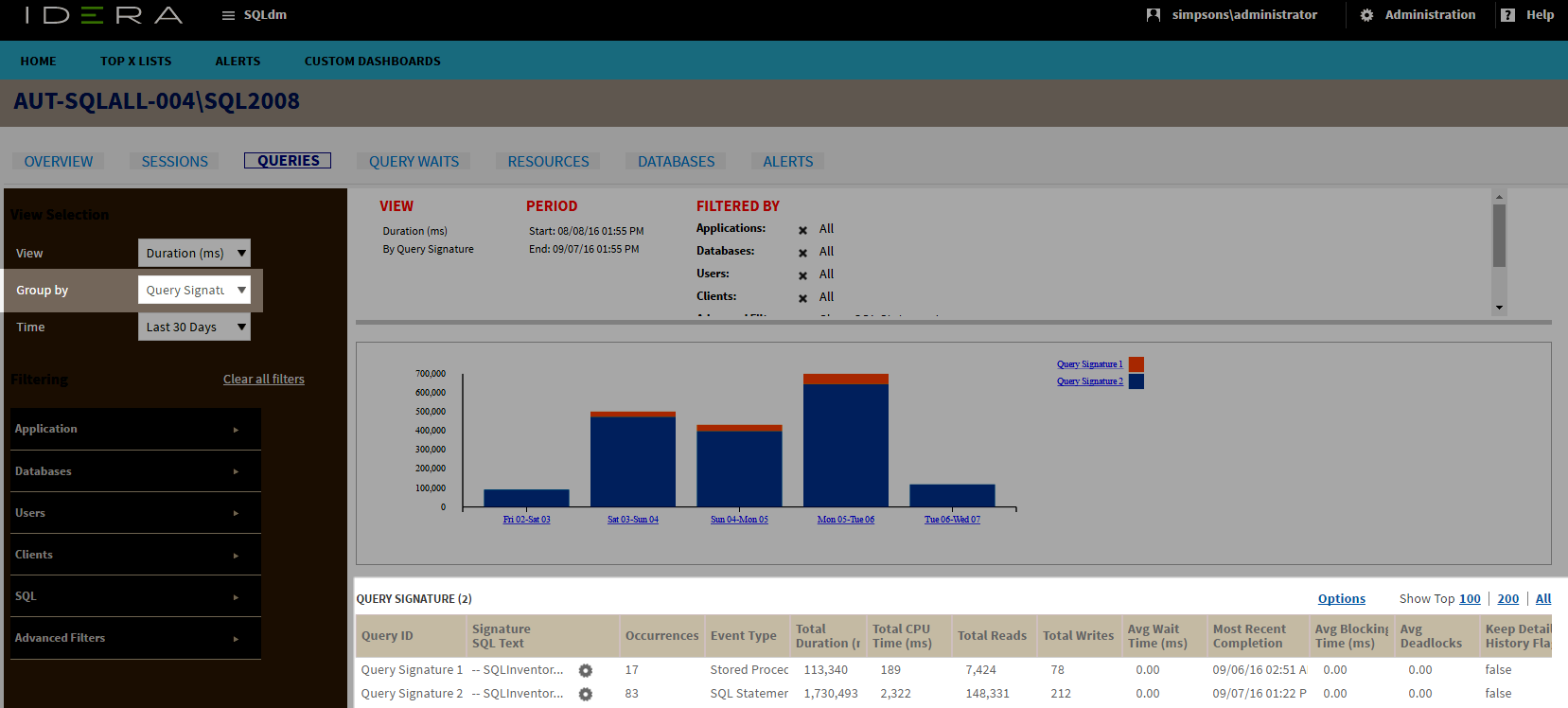1568x708 pixels.
Task: Click the Clear all filters link
Action: tap(264, 380)
